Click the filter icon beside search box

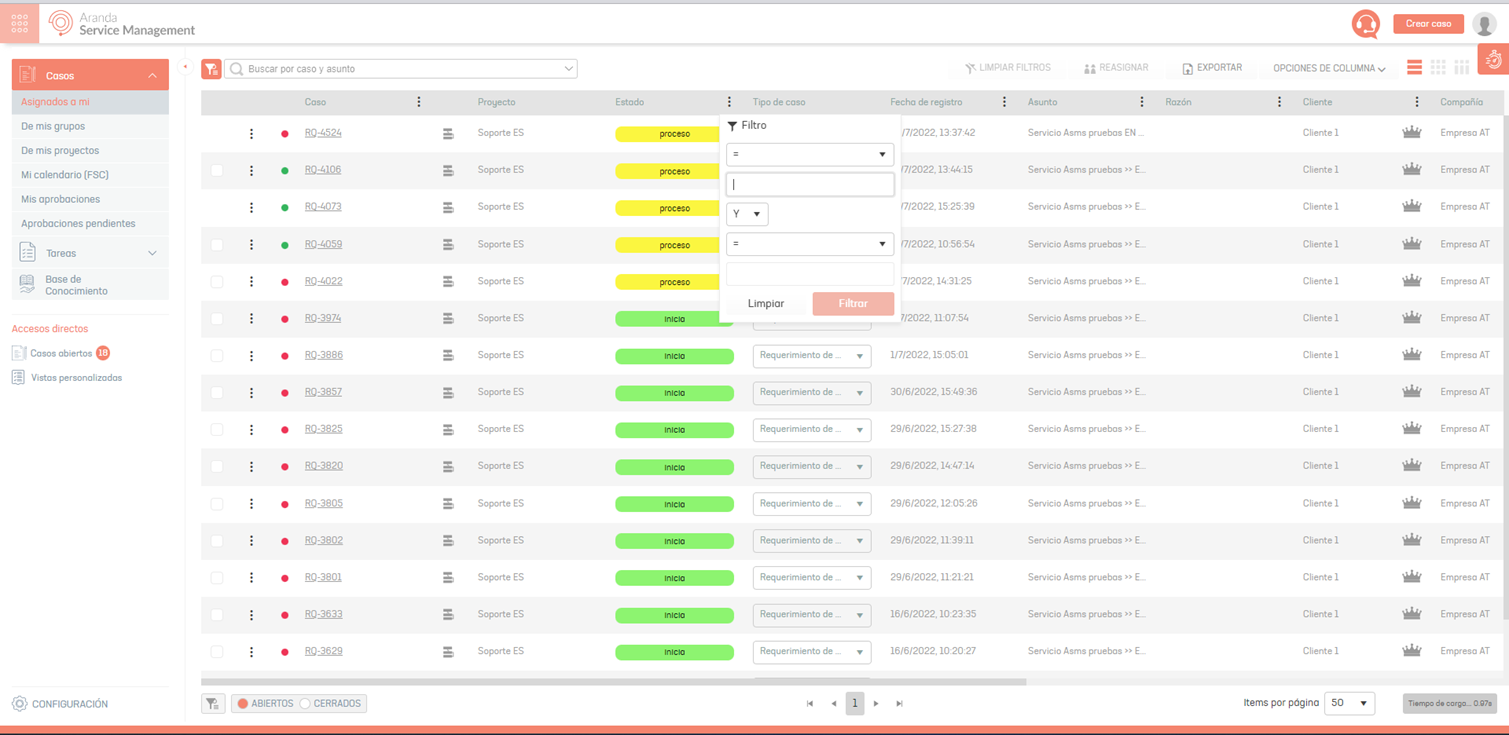pos(211,69)
